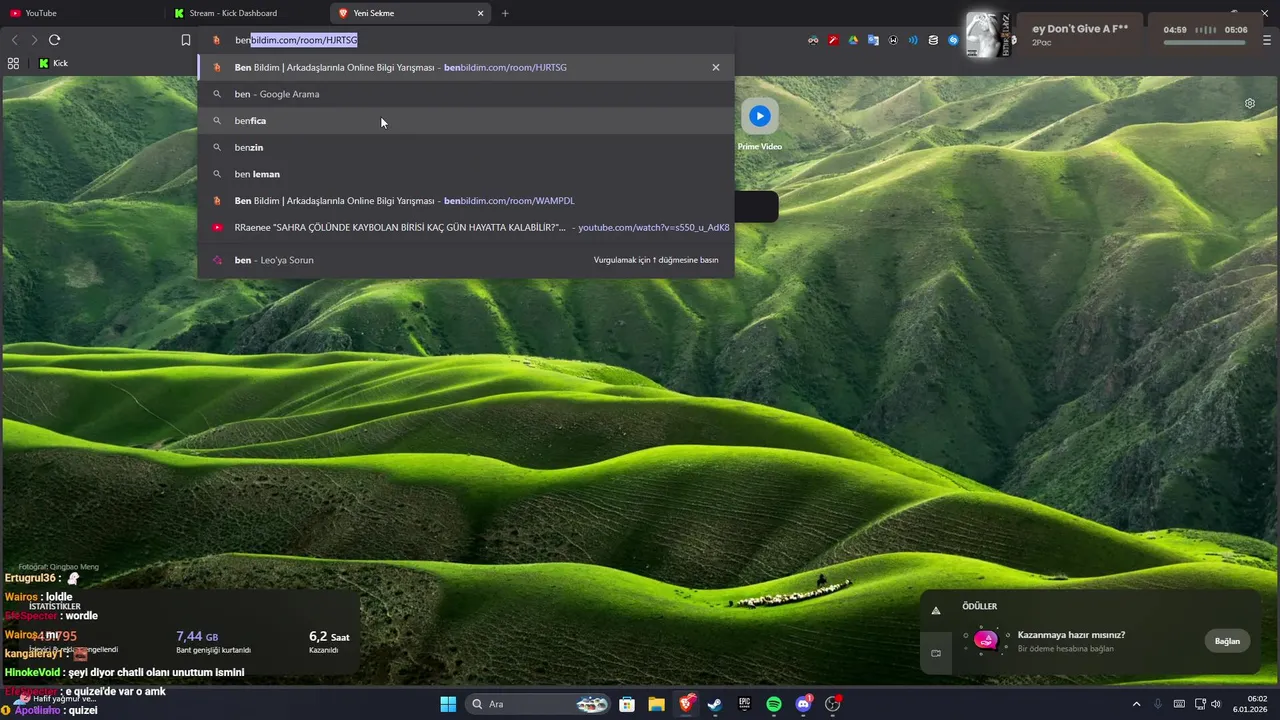Click the 2Pac album cover thumbnail
1280x720 pixels.
tap(988, 35)
